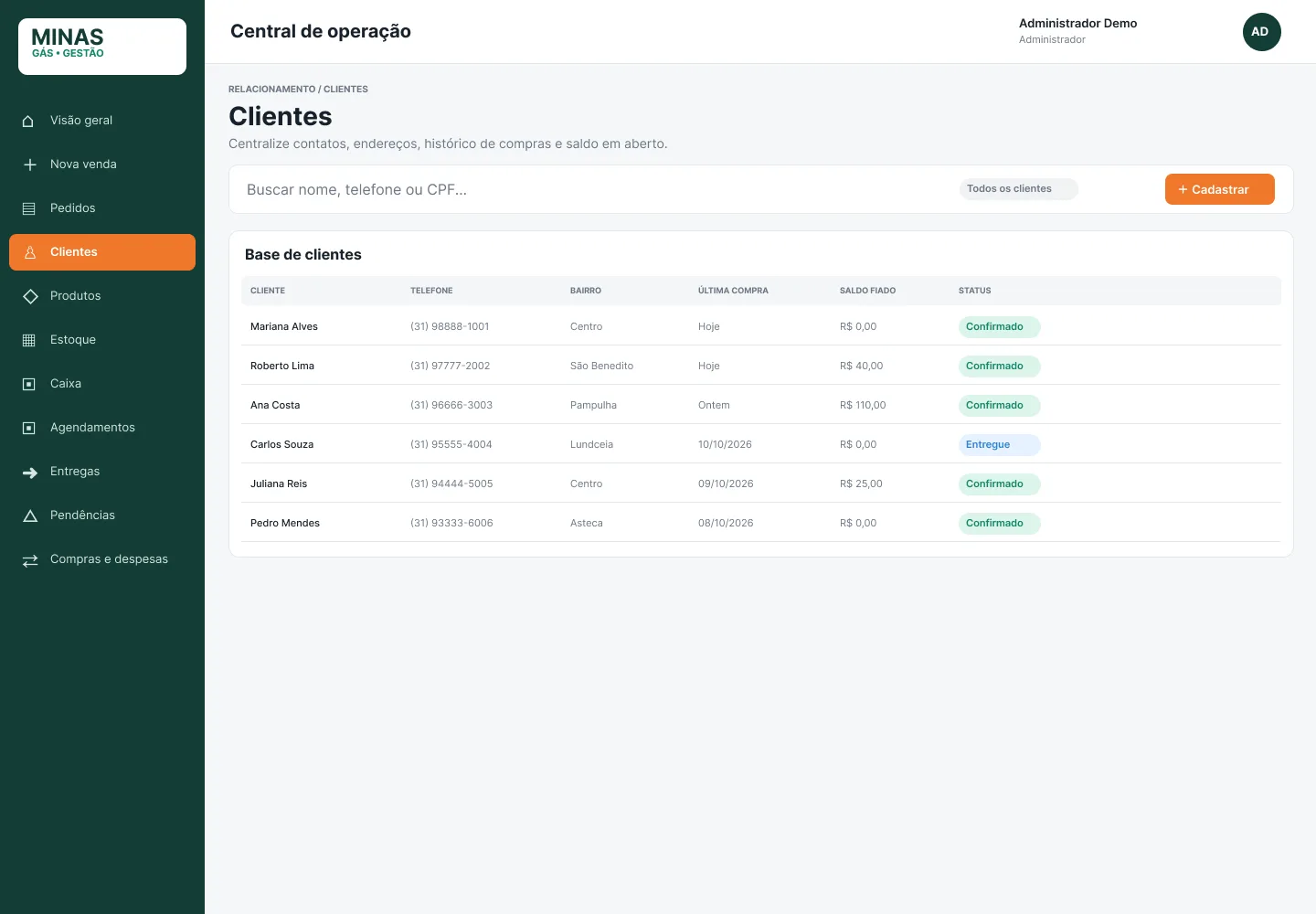
Task: Click the Minas Gás Gestão logo
Action: pyautogui.click(x=102, y=47)
